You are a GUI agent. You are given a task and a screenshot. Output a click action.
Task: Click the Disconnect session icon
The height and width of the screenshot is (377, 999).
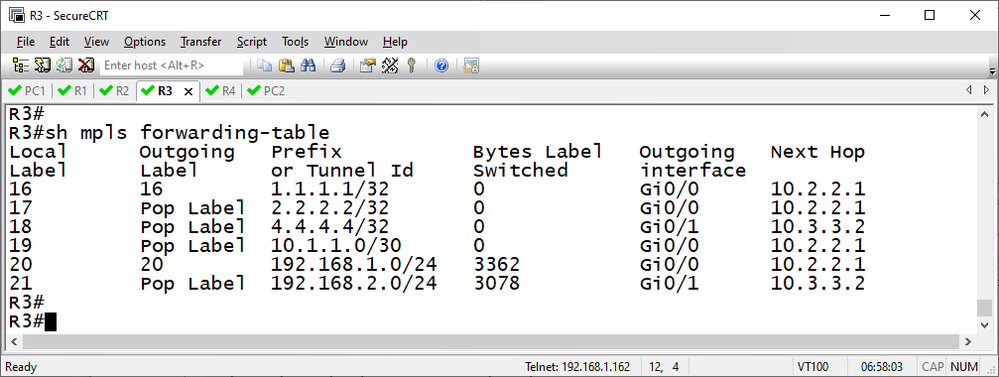click(86, 65)
